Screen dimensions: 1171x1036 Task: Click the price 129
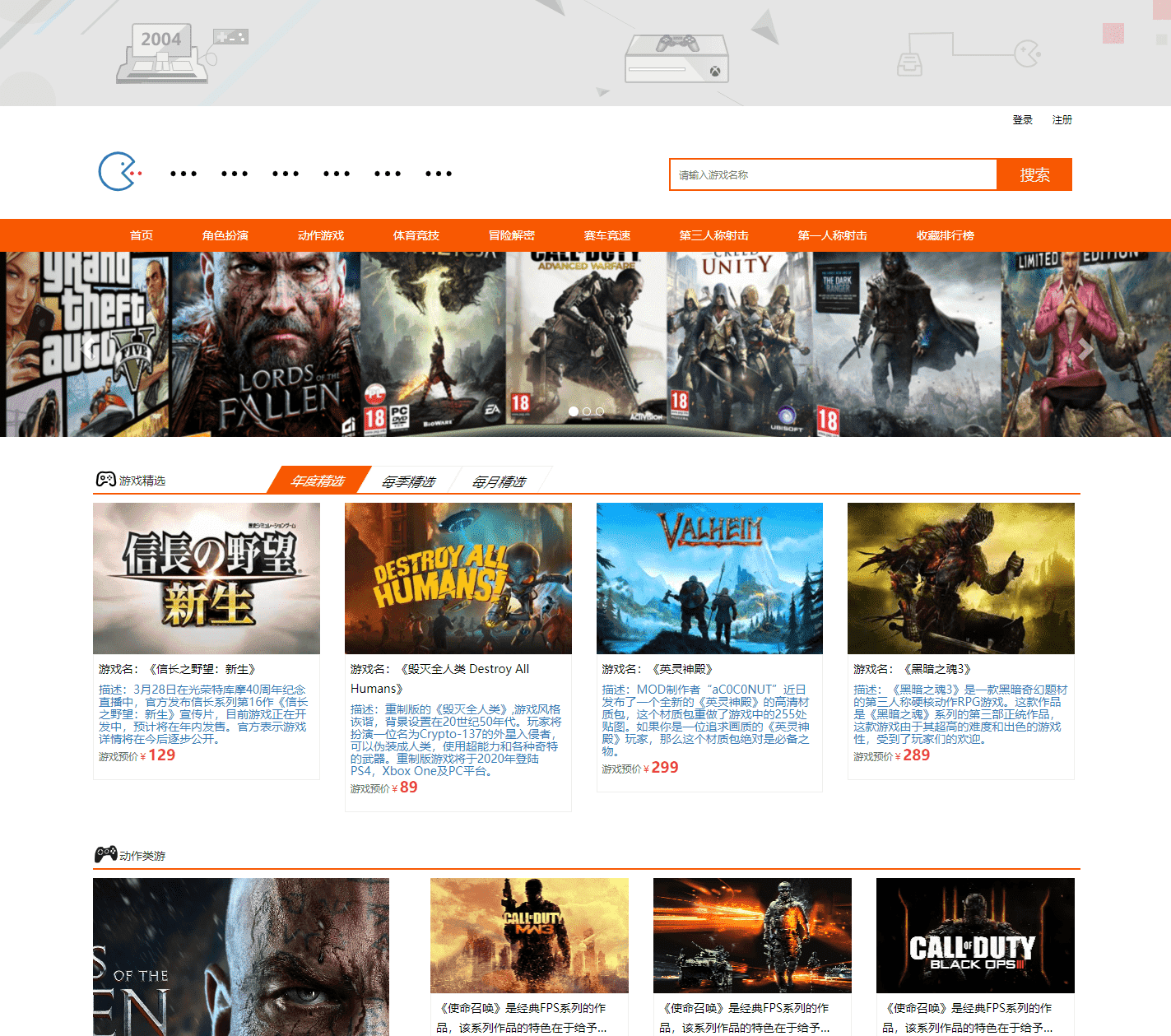click(162, 755)
